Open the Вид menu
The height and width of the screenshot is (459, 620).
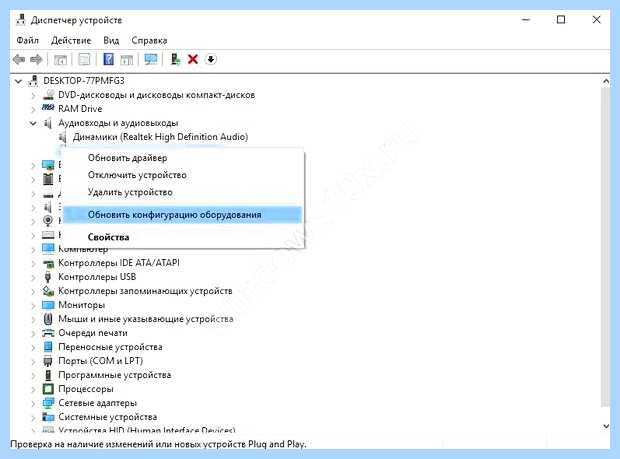(x=111, y=40)
